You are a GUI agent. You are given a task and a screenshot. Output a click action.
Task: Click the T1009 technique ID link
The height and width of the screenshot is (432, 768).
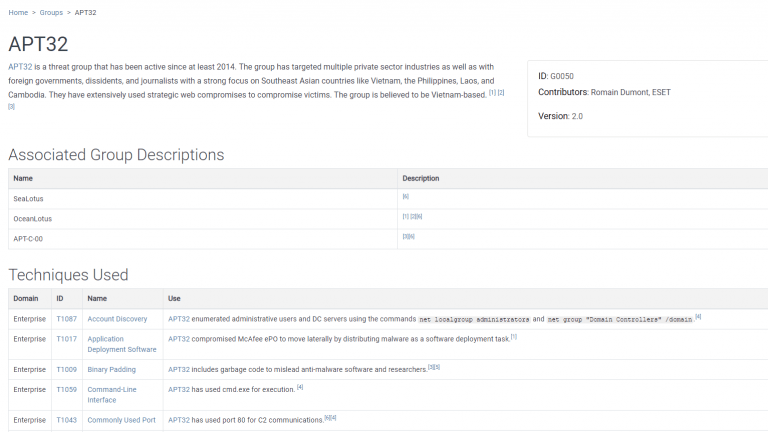pos(66,369)
